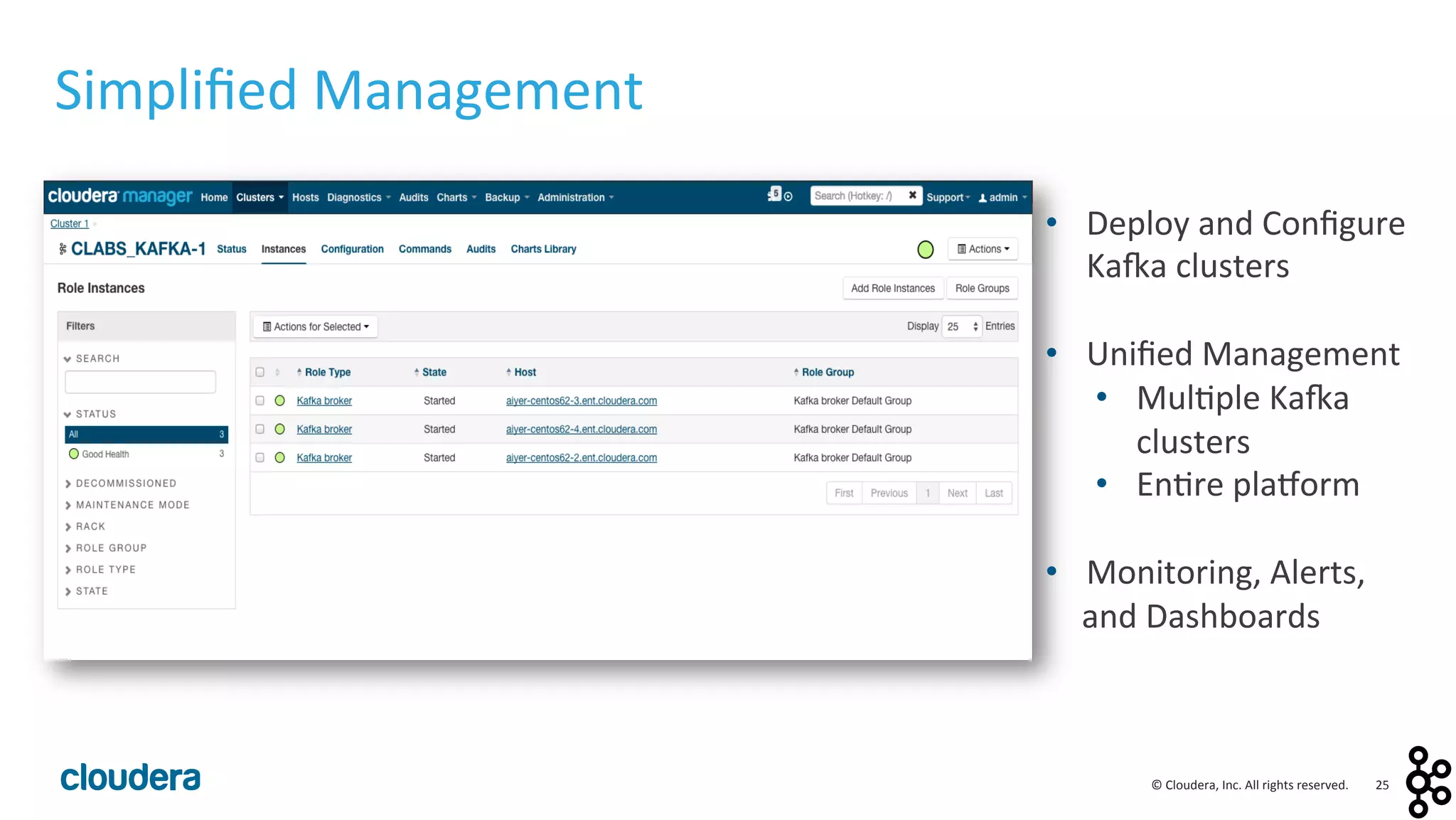Expand the RACK filter
1456x820 pixels.
85,526
